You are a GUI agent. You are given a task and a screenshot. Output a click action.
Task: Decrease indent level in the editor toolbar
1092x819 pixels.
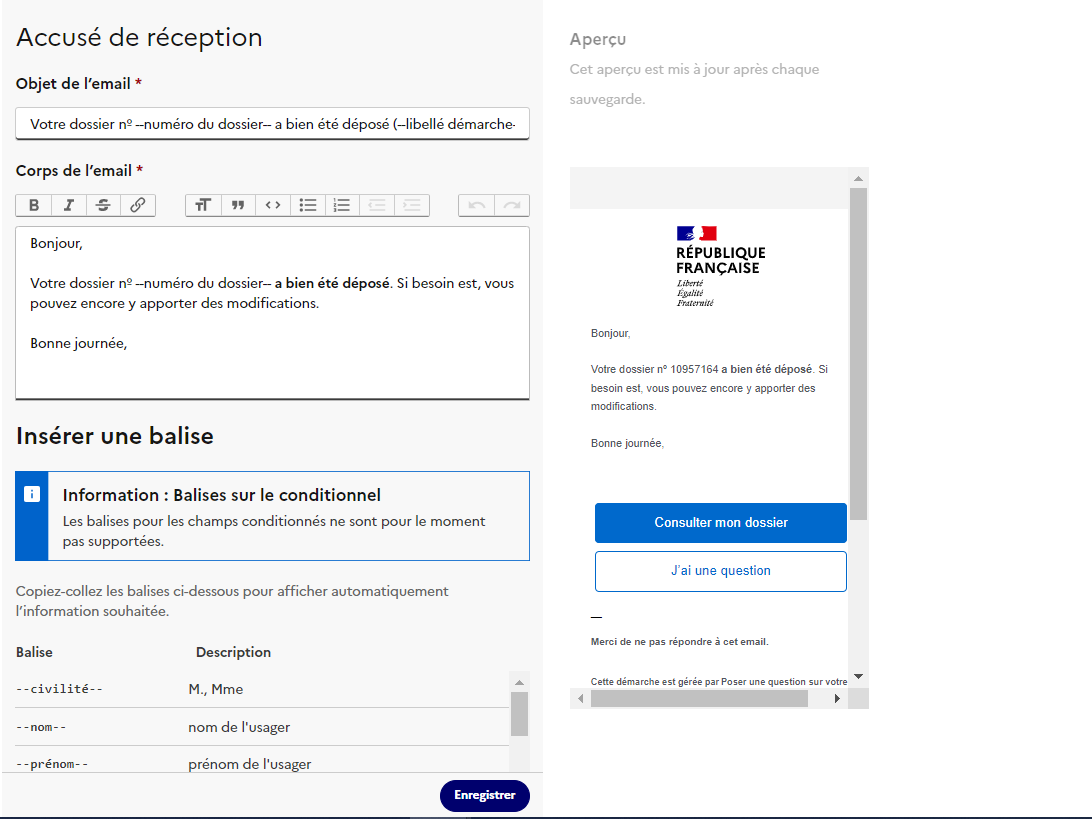(x=377, y=205)
